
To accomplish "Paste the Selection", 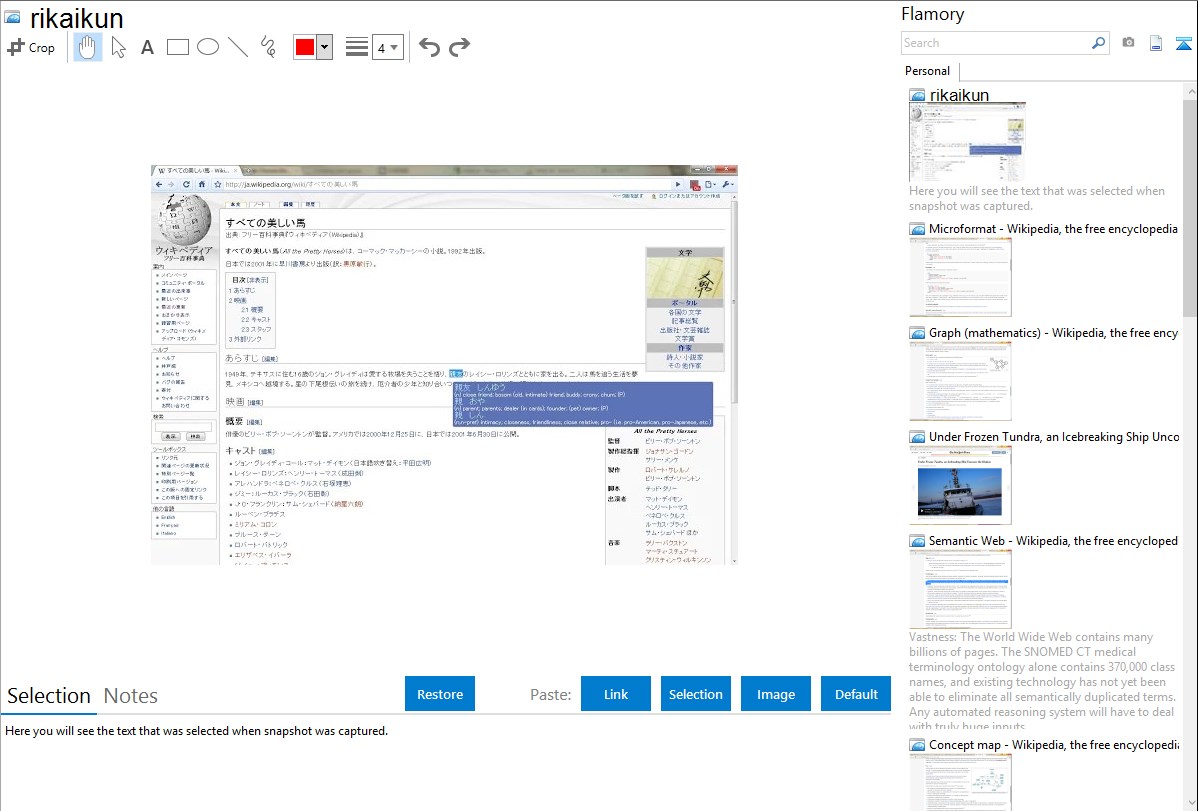I will coord(695,694).
